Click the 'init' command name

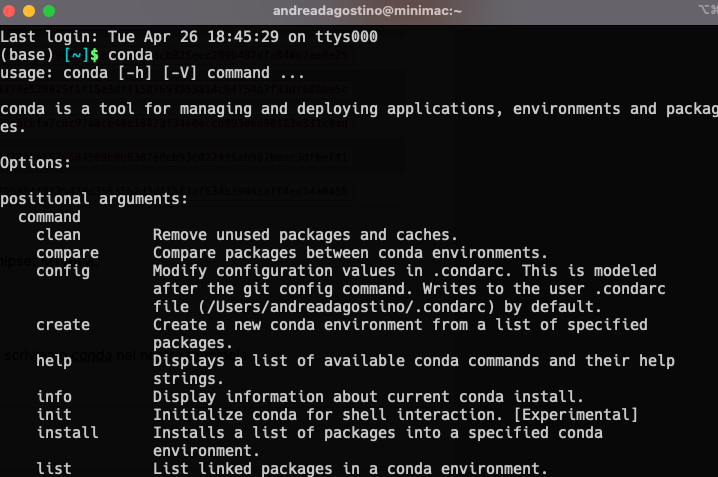tap(54, 414)
